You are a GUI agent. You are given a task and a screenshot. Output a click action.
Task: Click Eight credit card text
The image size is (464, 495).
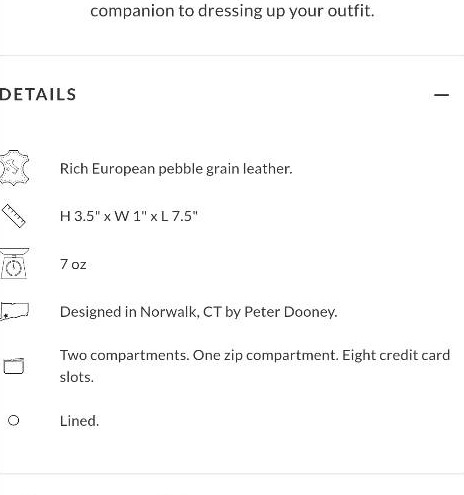pyautogui.click(x=396, y=355)
